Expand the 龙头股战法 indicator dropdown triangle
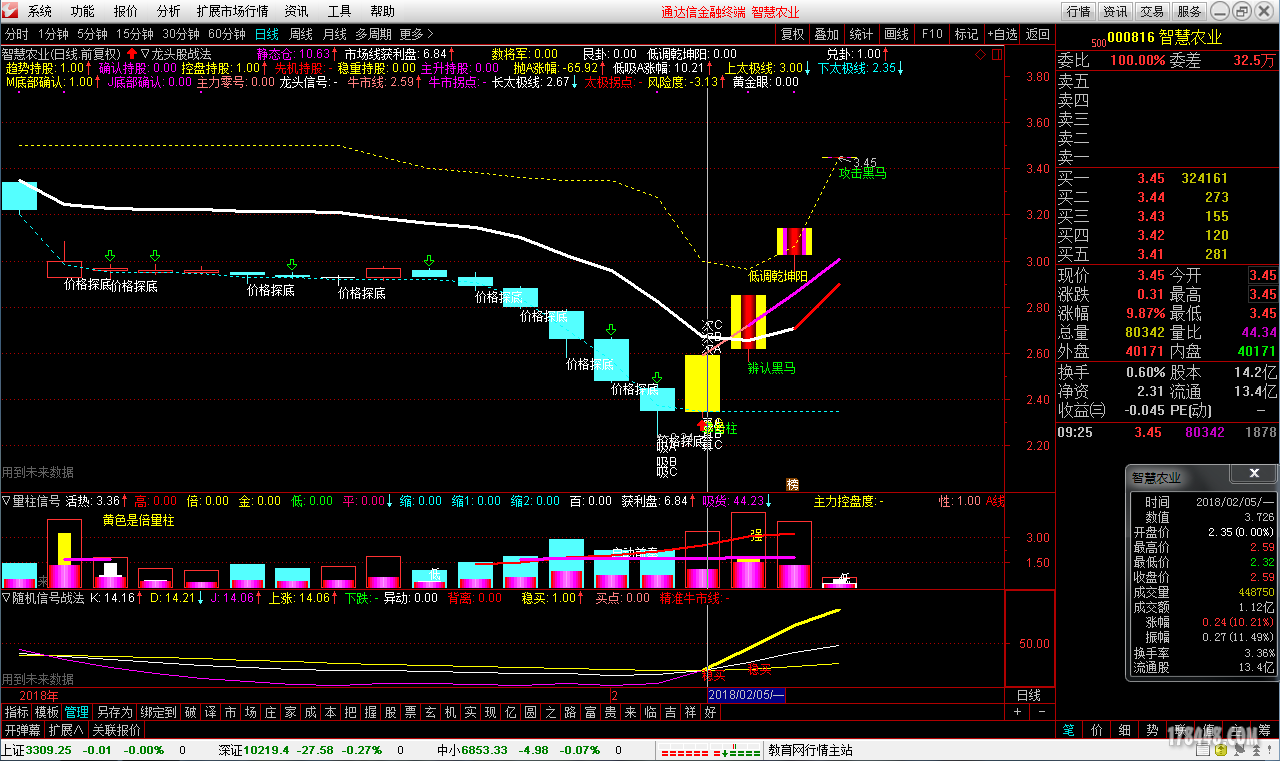 [146, 54]
